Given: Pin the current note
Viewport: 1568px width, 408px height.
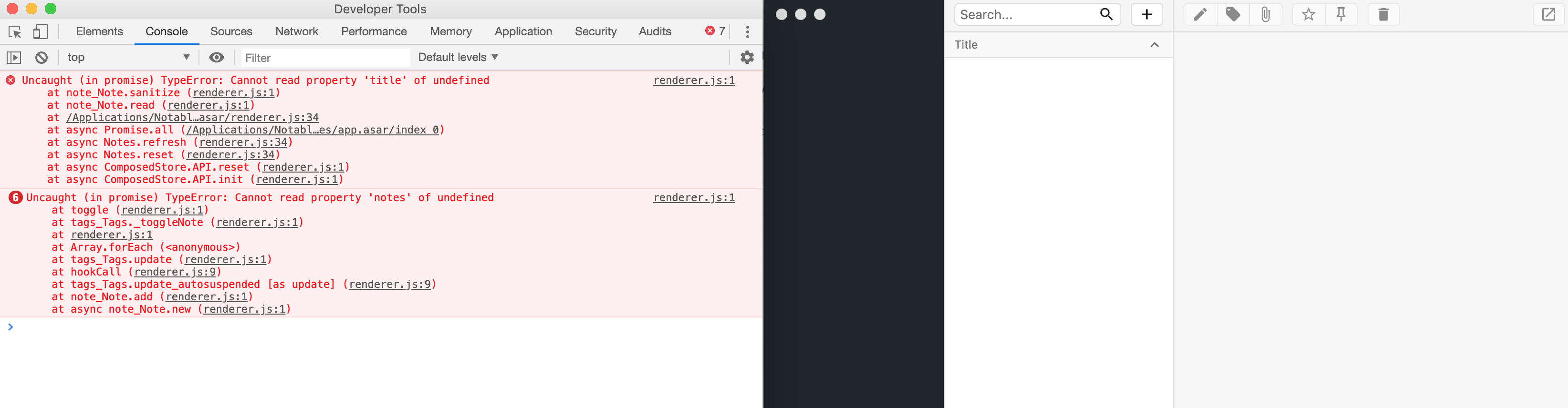Looking at the screenshot, I should pyautogui.click(x=1341, y=14).
